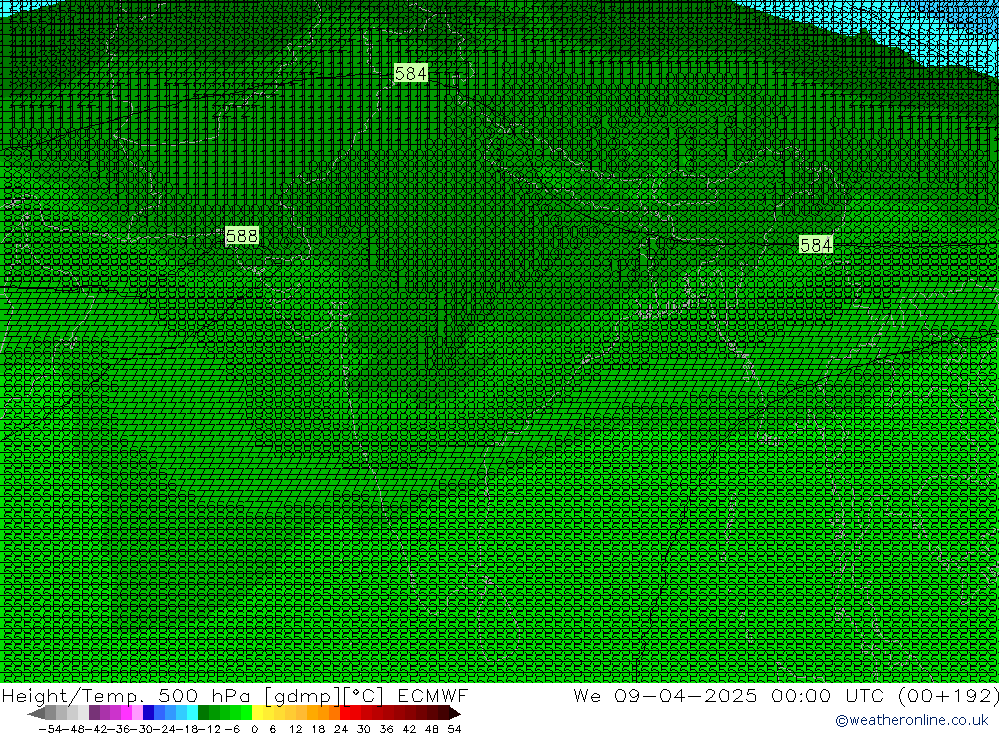Click the 'ECMWF' model name in the title
The image size is (1000, 733).
click(x=432, y=695)
